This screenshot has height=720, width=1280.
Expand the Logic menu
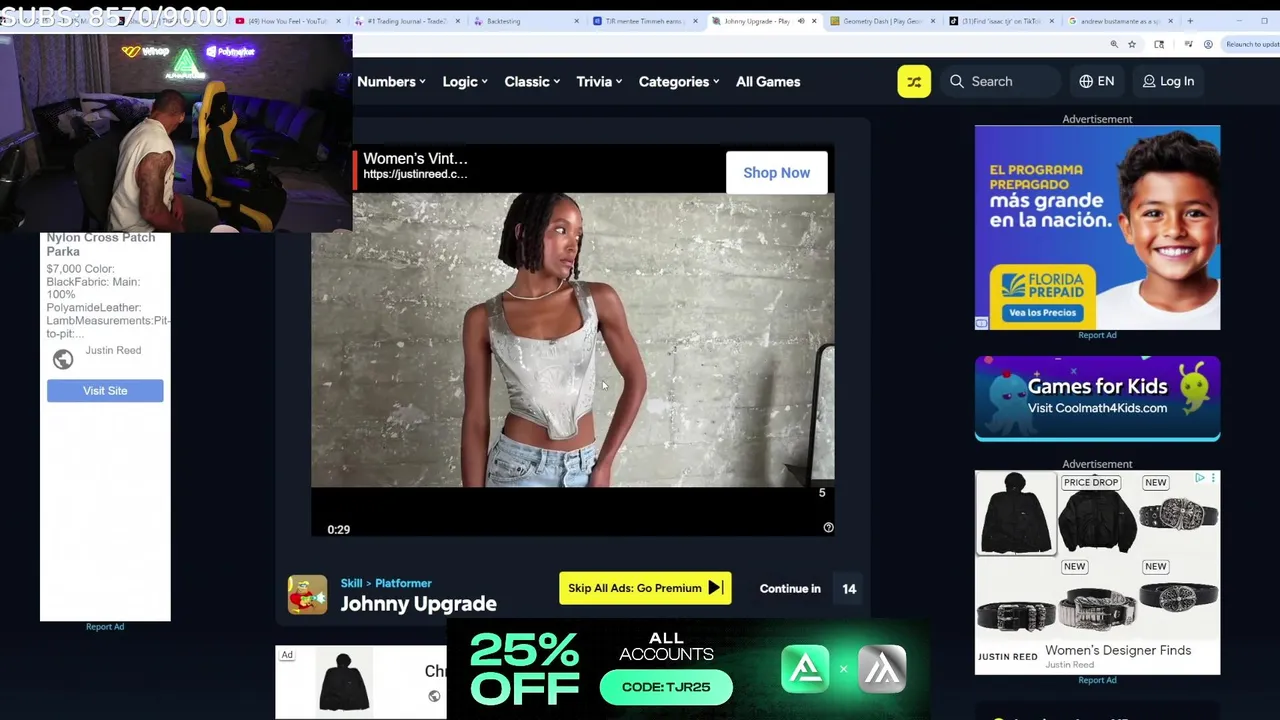point(465,81)
